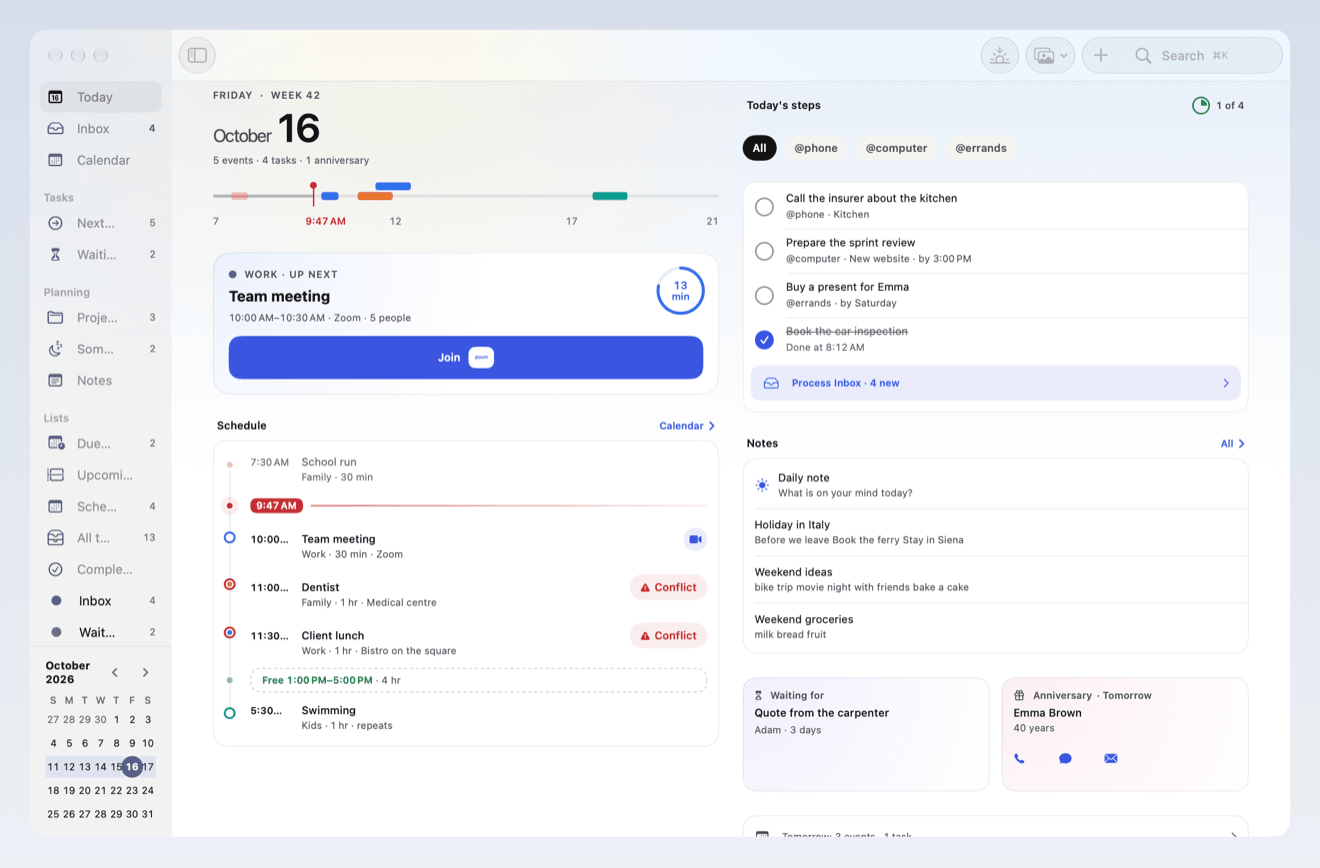Check off Buy a present for Emma
The image size is (1320, 868).
[x=764, y=295]
